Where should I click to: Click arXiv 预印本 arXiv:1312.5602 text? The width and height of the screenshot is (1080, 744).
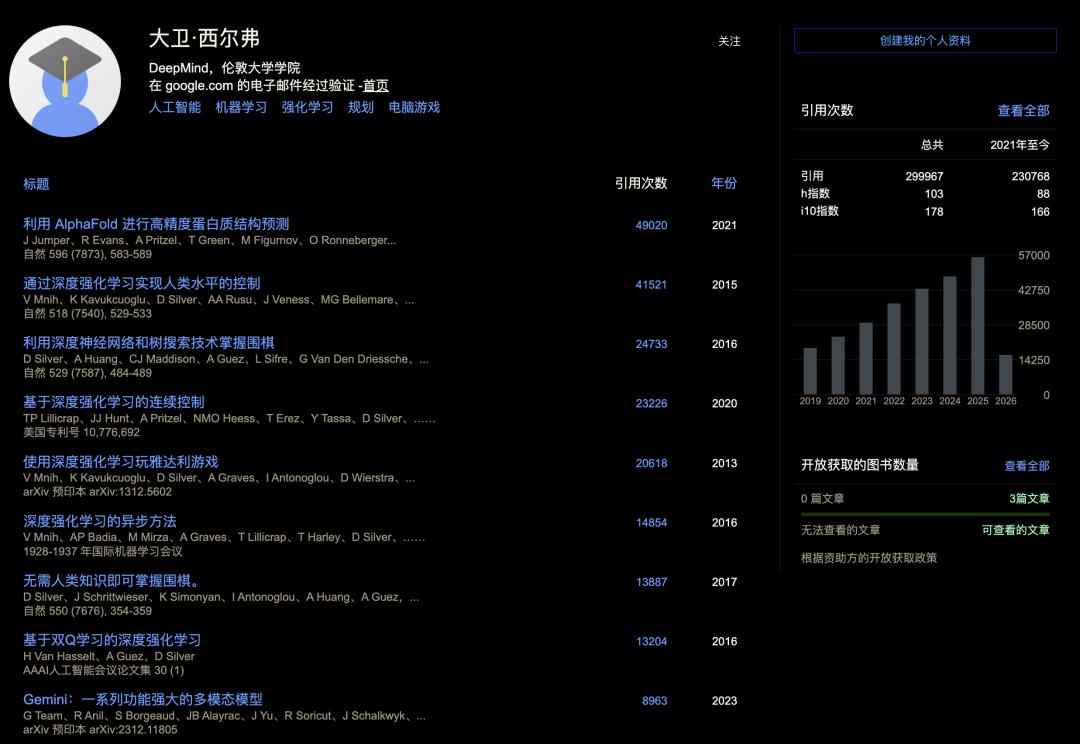pyautogui.click(x=97, y=492)
